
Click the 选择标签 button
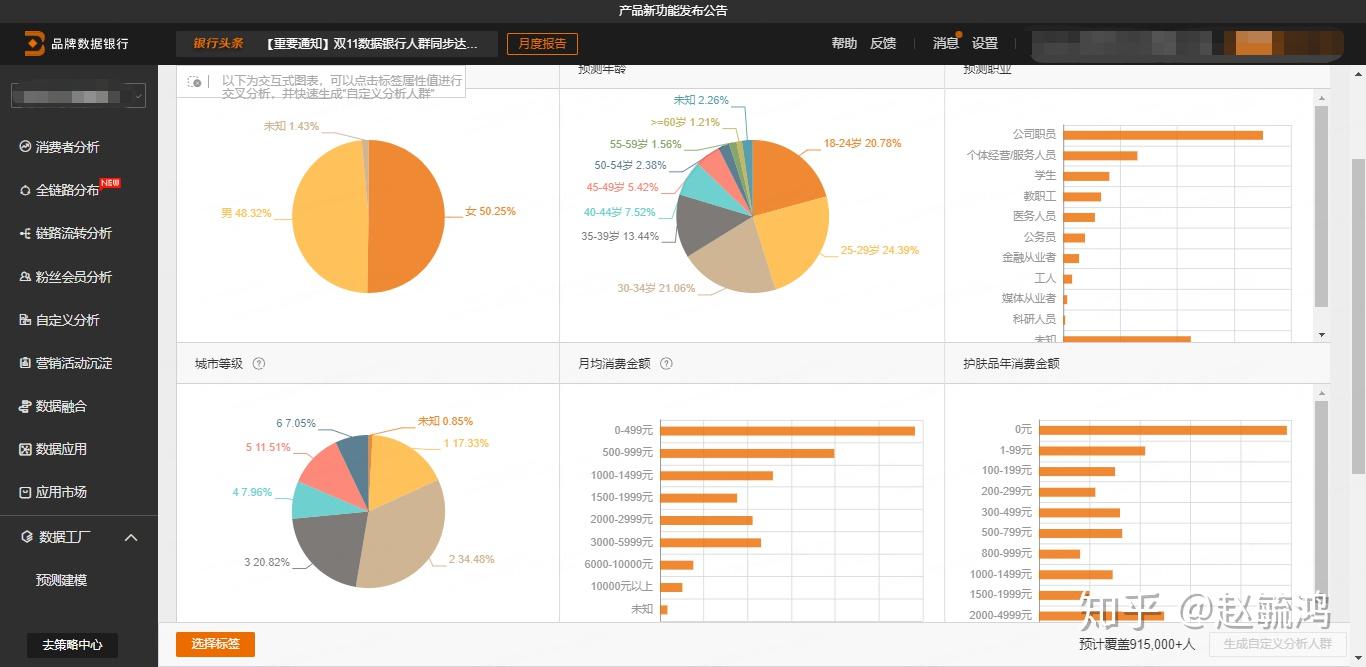click(215, 644)
